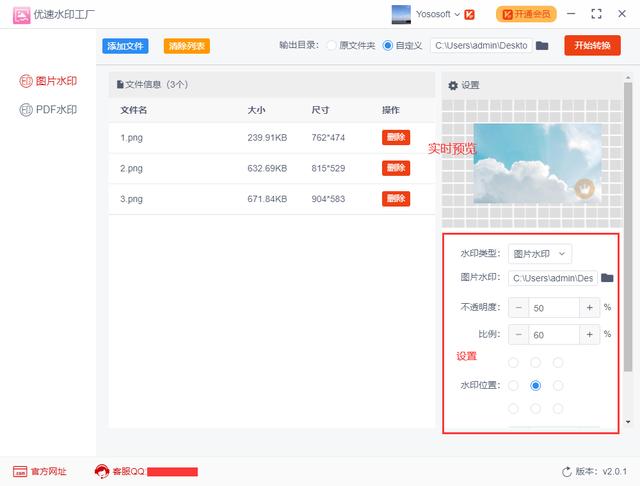Browse for watermark image folder icon
640x486 pixels.
pyautogui.click(x=607, y=278)
